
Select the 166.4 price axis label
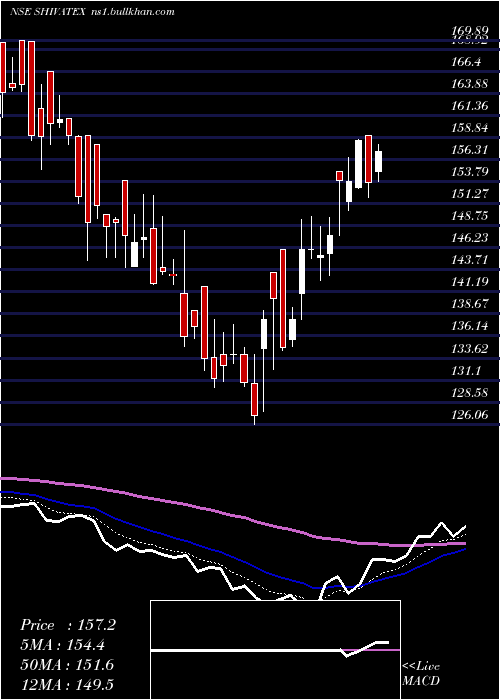click(466, 62)
